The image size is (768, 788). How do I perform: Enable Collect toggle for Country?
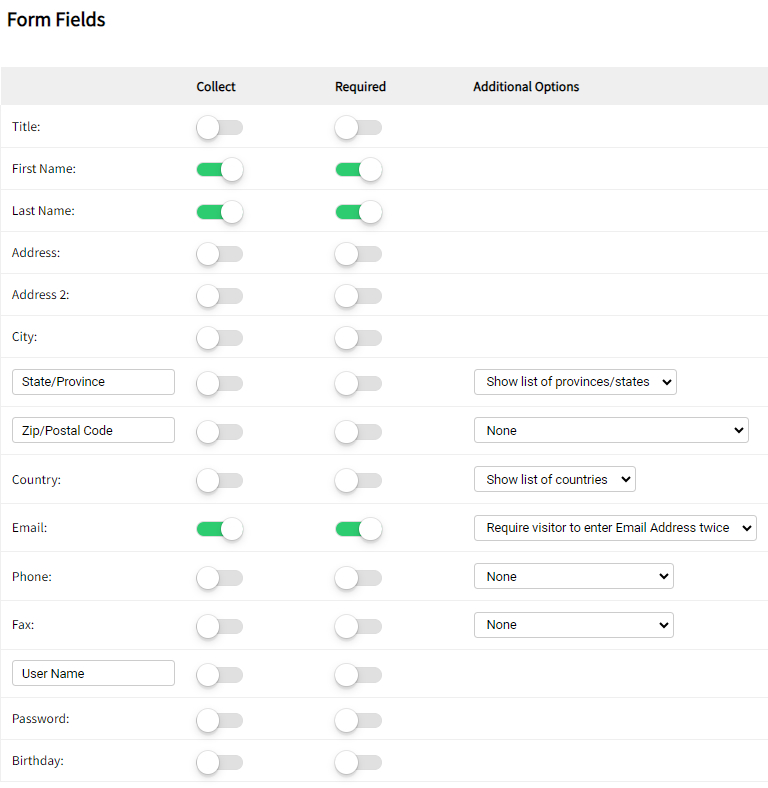[x=220, y=480]
